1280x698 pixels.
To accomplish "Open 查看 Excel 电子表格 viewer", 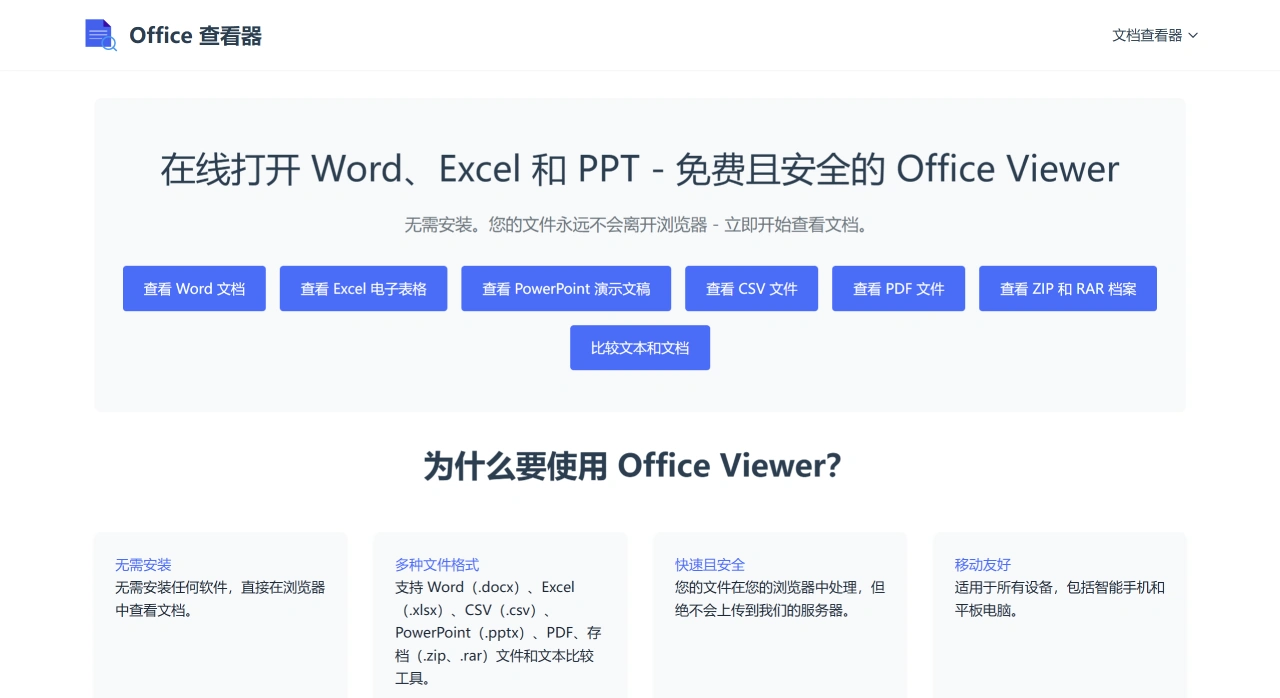I will coord(363,289).
